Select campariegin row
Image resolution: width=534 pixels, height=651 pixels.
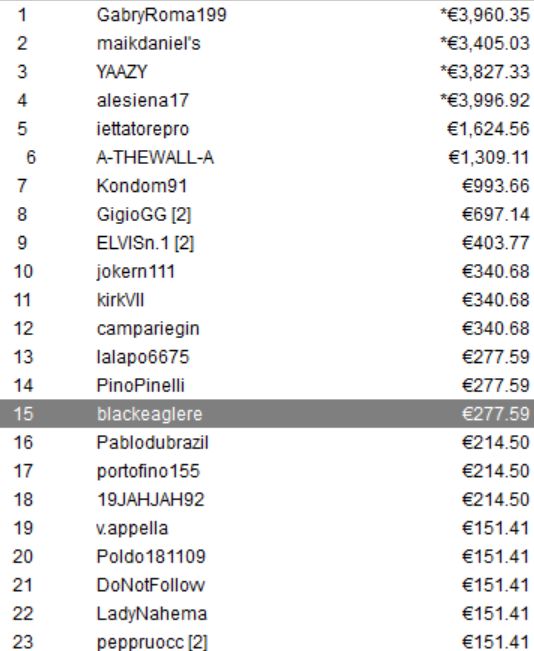tap(267, 328)
